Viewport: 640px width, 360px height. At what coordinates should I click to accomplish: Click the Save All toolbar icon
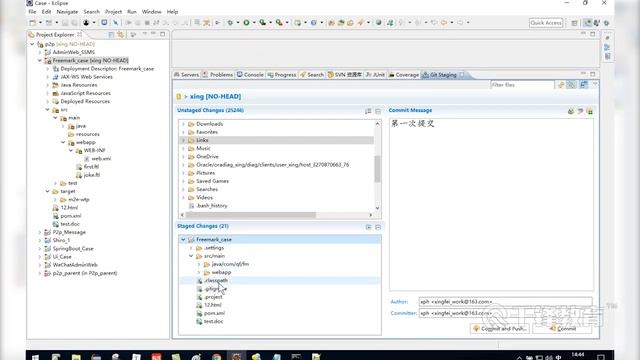pos(74,23)
